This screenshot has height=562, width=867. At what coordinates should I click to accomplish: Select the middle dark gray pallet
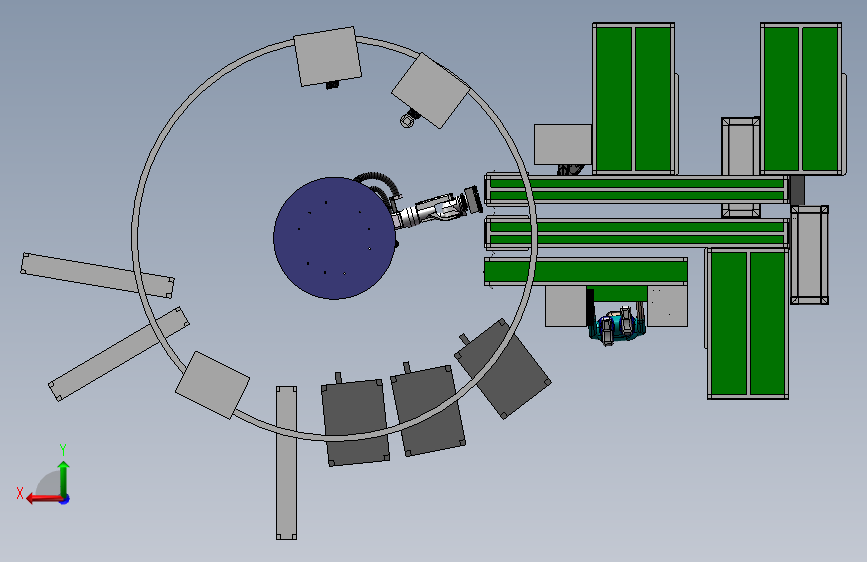tap(428, 410)
